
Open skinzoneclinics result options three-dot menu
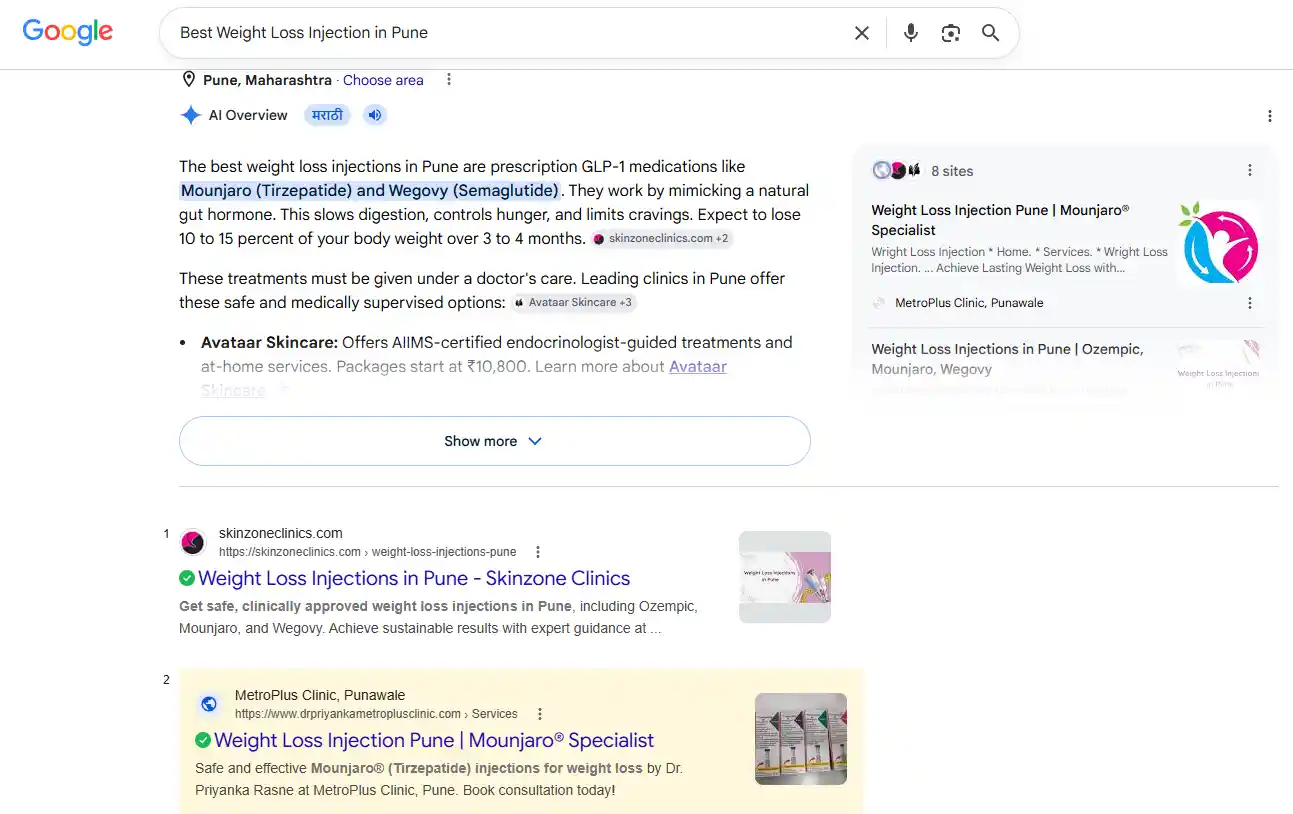[x=538, y=552]
